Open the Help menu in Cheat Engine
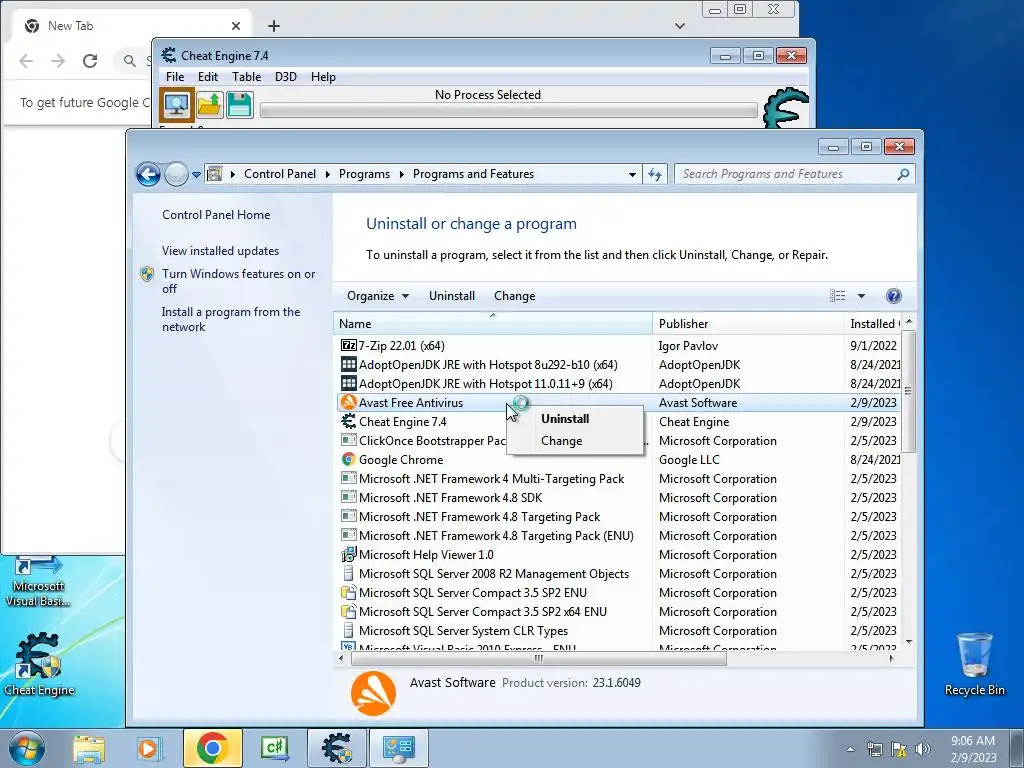The height and width of the screenshot is (768, 1024). coord(323,77)
